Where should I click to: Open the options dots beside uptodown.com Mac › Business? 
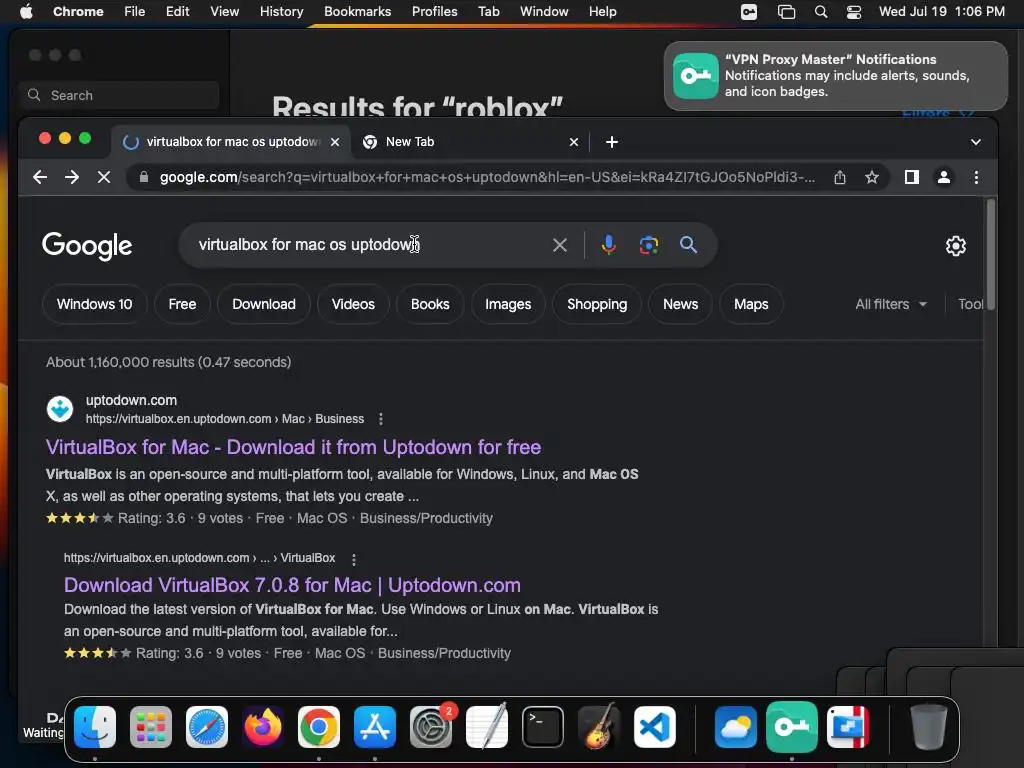click(381, 419)
